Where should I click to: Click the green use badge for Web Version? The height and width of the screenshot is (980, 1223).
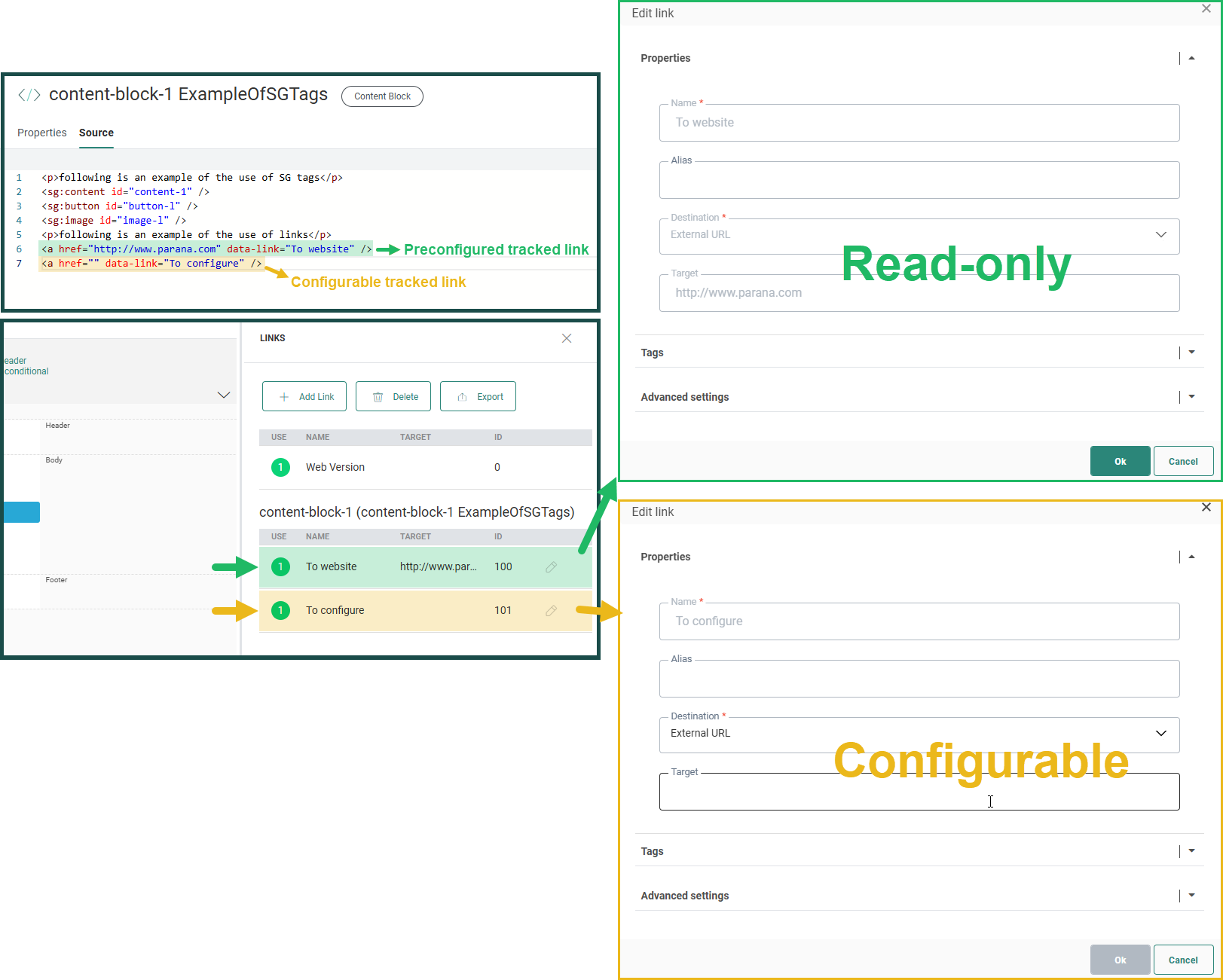click(280, 468)
